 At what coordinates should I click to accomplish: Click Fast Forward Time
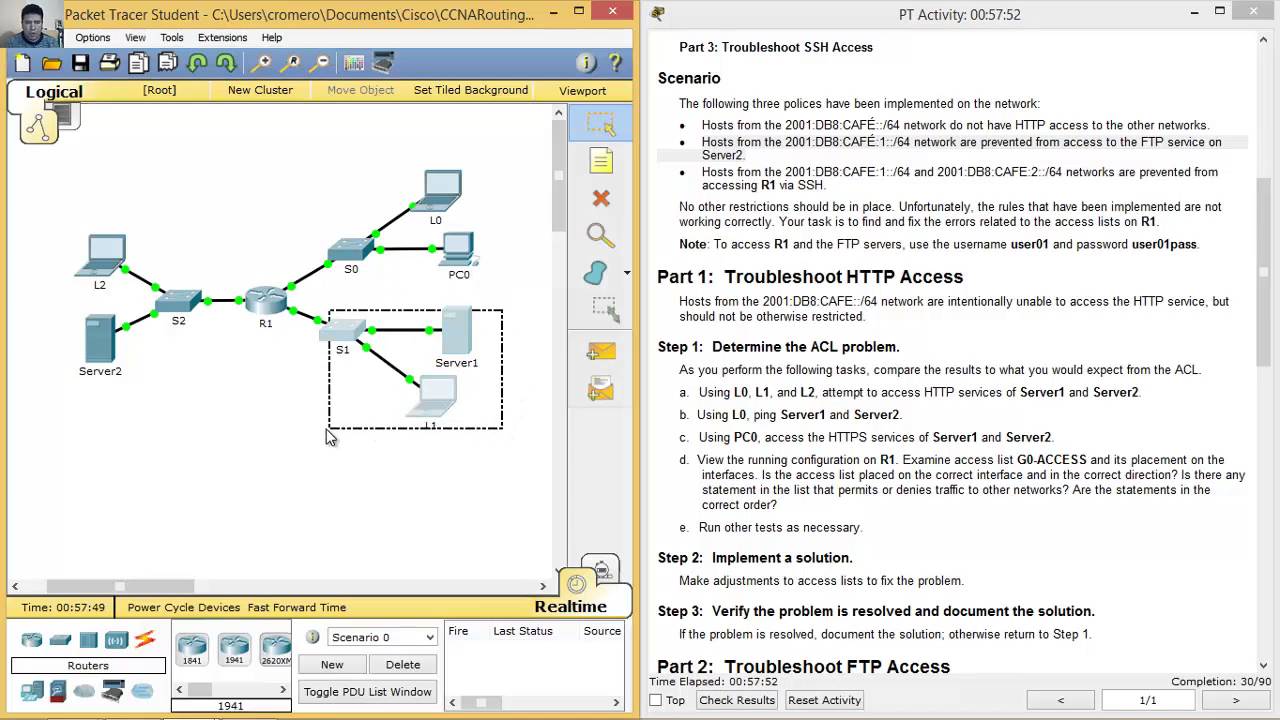click(x=297, y=607)
